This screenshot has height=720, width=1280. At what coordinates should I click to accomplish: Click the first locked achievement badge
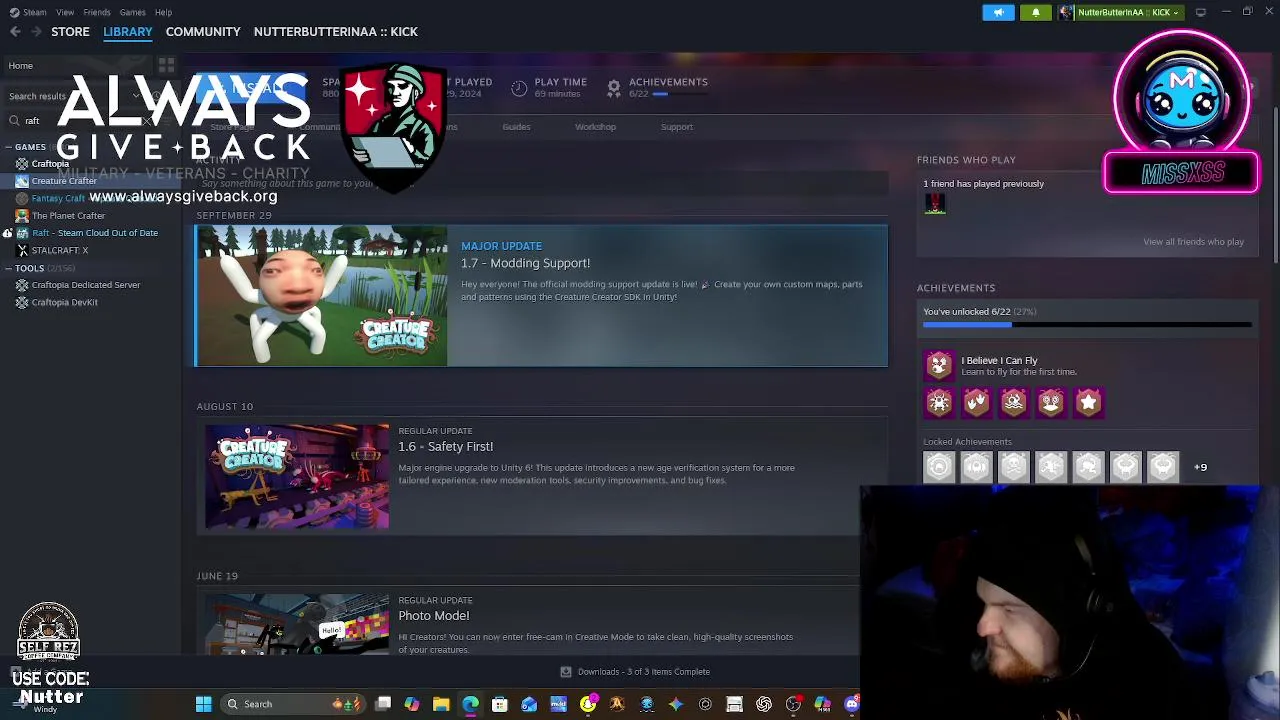(939, 467)
